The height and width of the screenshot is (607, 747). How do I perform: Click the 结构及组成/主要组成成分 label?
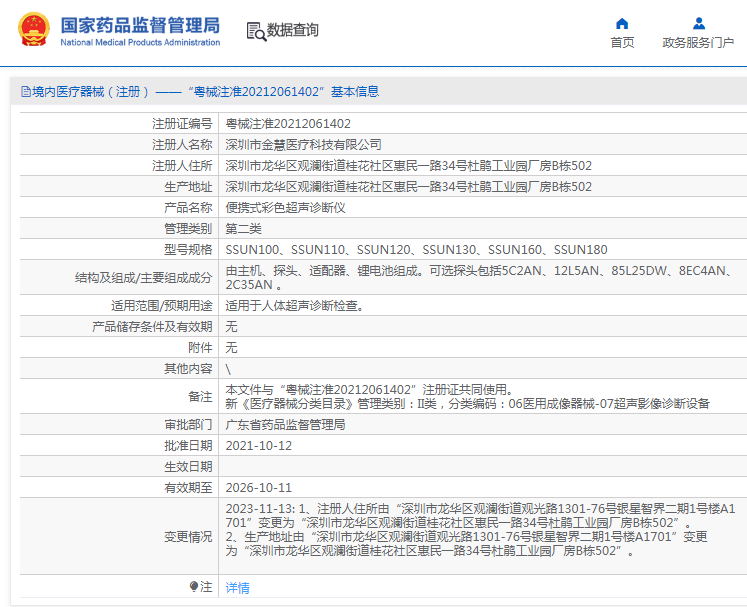click(143, 278)
